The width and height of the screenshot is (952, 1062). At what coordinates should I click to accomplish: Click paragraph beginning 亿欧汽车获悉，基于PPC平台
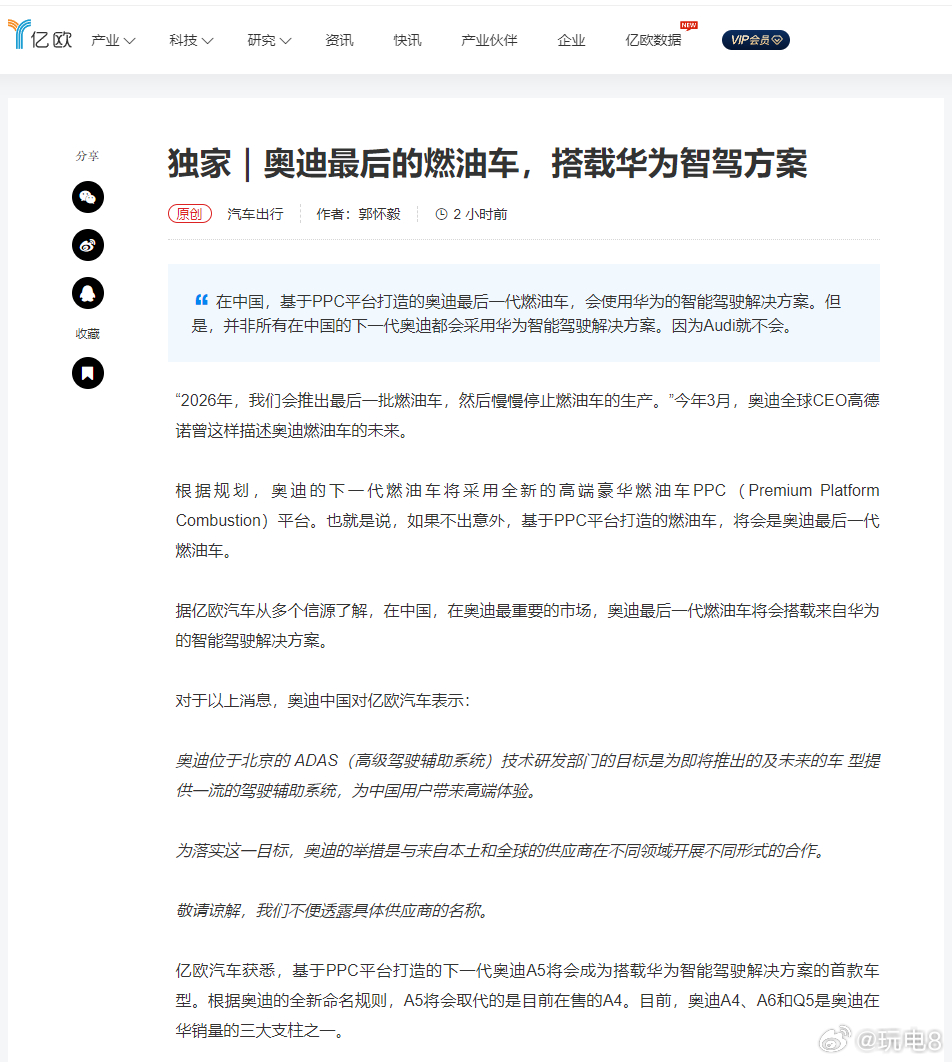pyautogui.click(x=527, y=1000)
